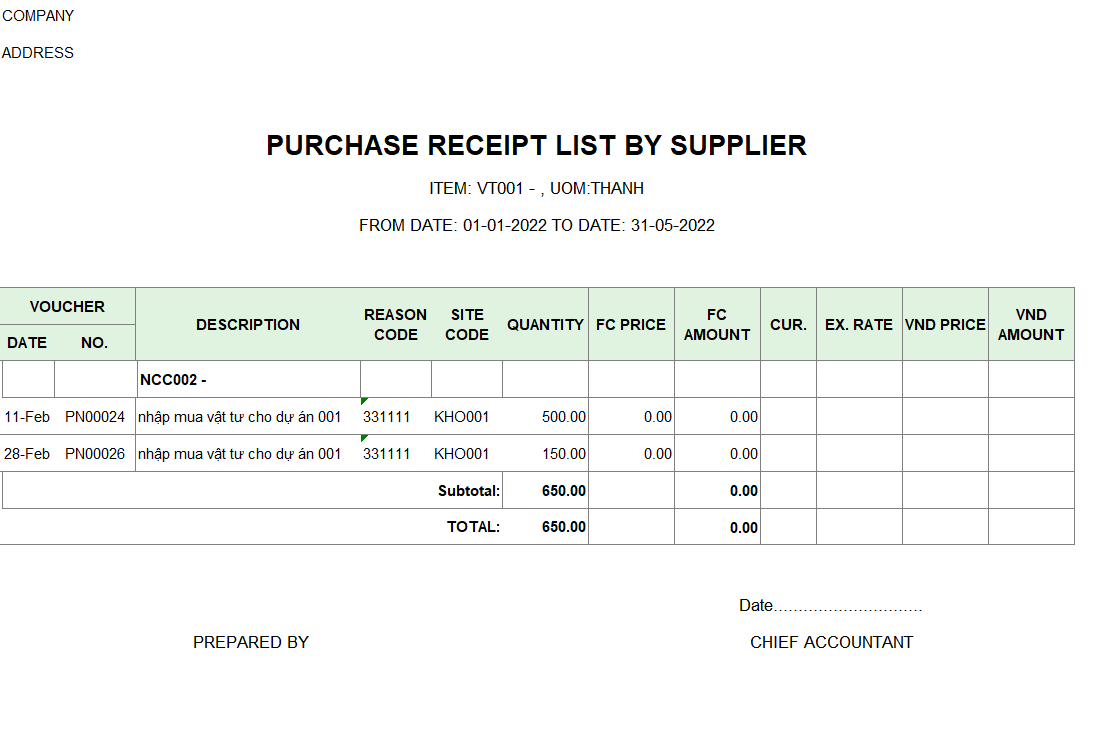Select the DESCRIPTION column header
1101x732 pixels.
click(248, 325)
